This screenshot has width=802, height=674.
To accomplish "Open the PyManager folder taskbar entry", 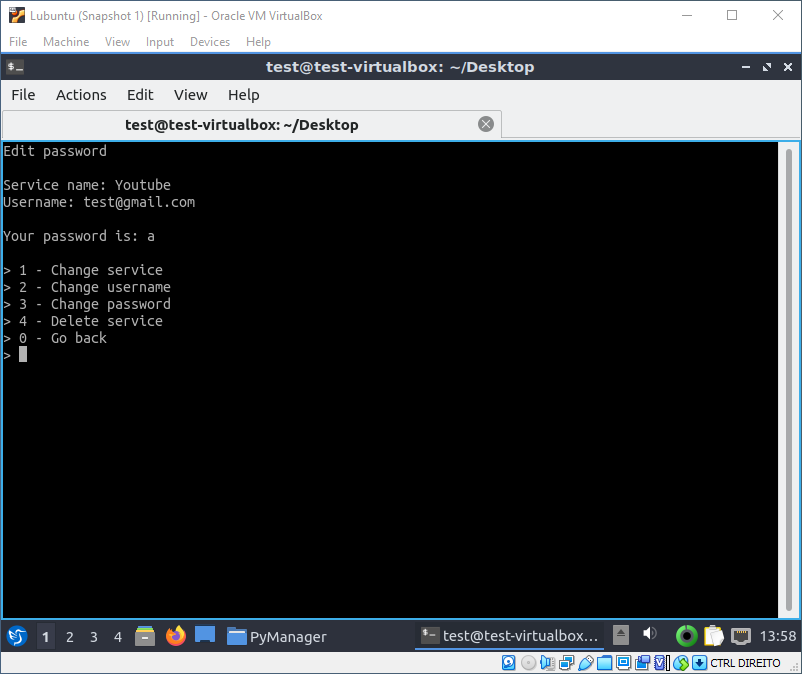I will [x=276, y=636].
